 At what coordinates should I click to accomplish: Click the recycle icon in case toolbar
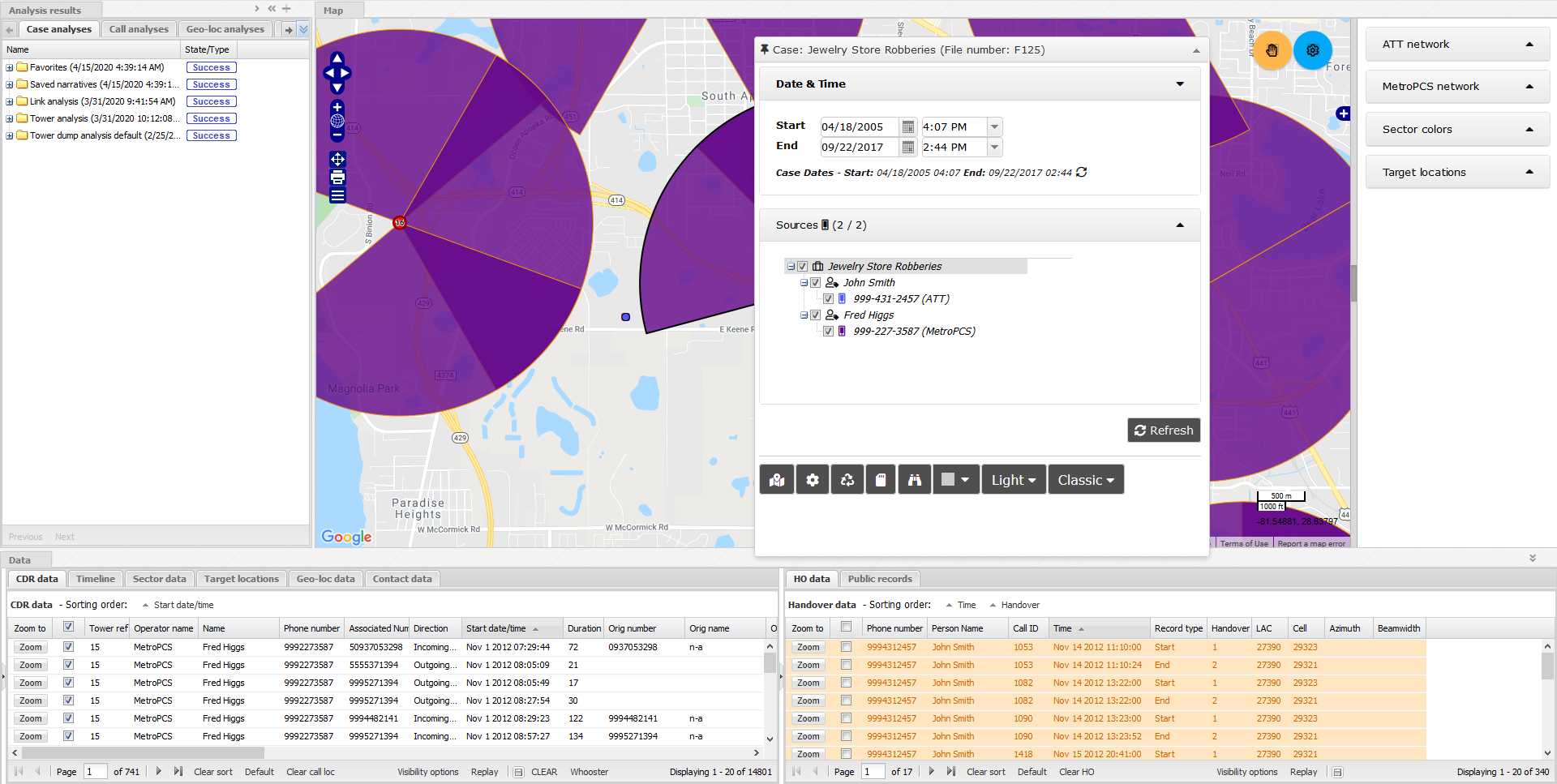pos(847,480)
